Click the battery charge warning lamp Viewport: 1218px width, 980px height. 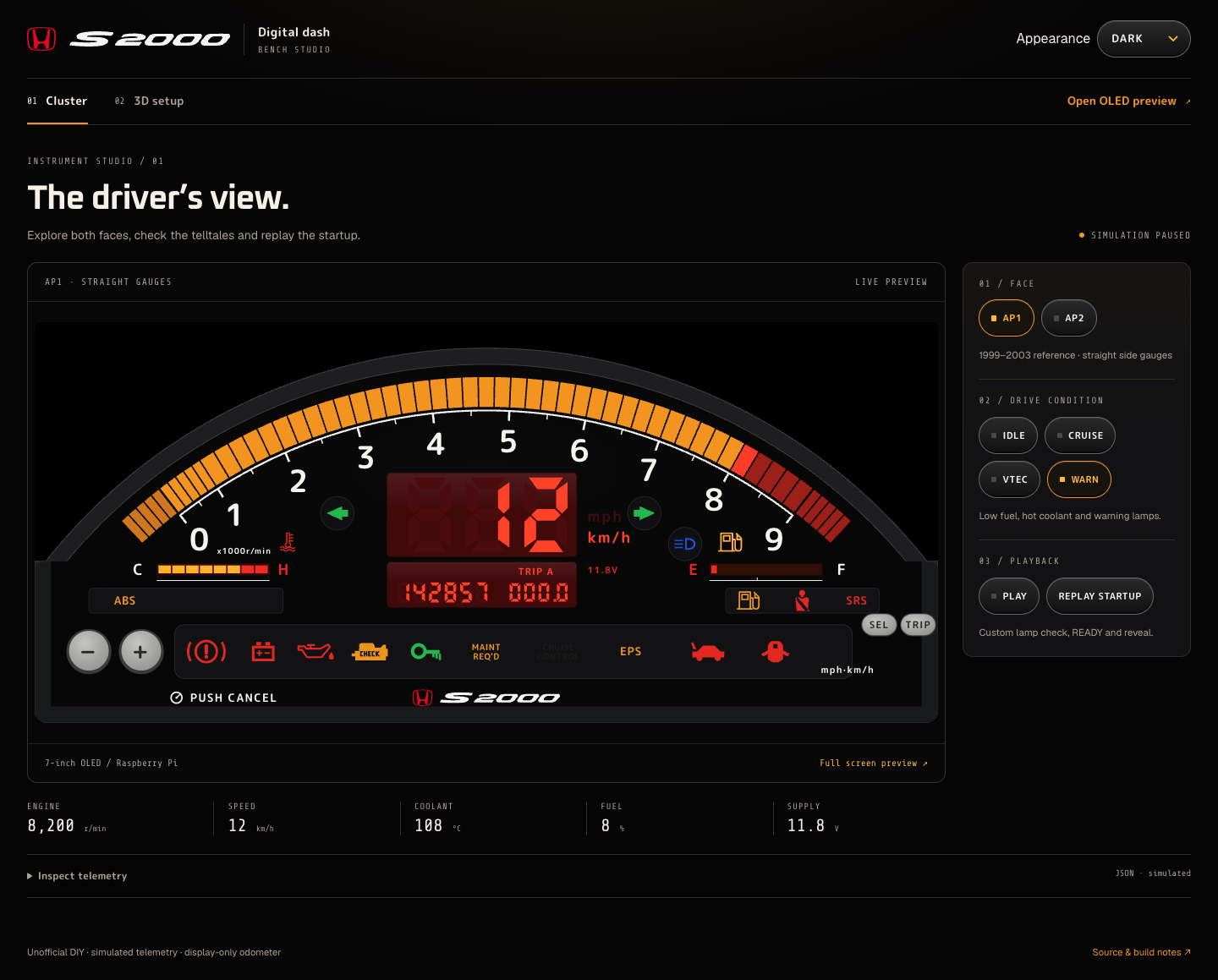[263, 651]
